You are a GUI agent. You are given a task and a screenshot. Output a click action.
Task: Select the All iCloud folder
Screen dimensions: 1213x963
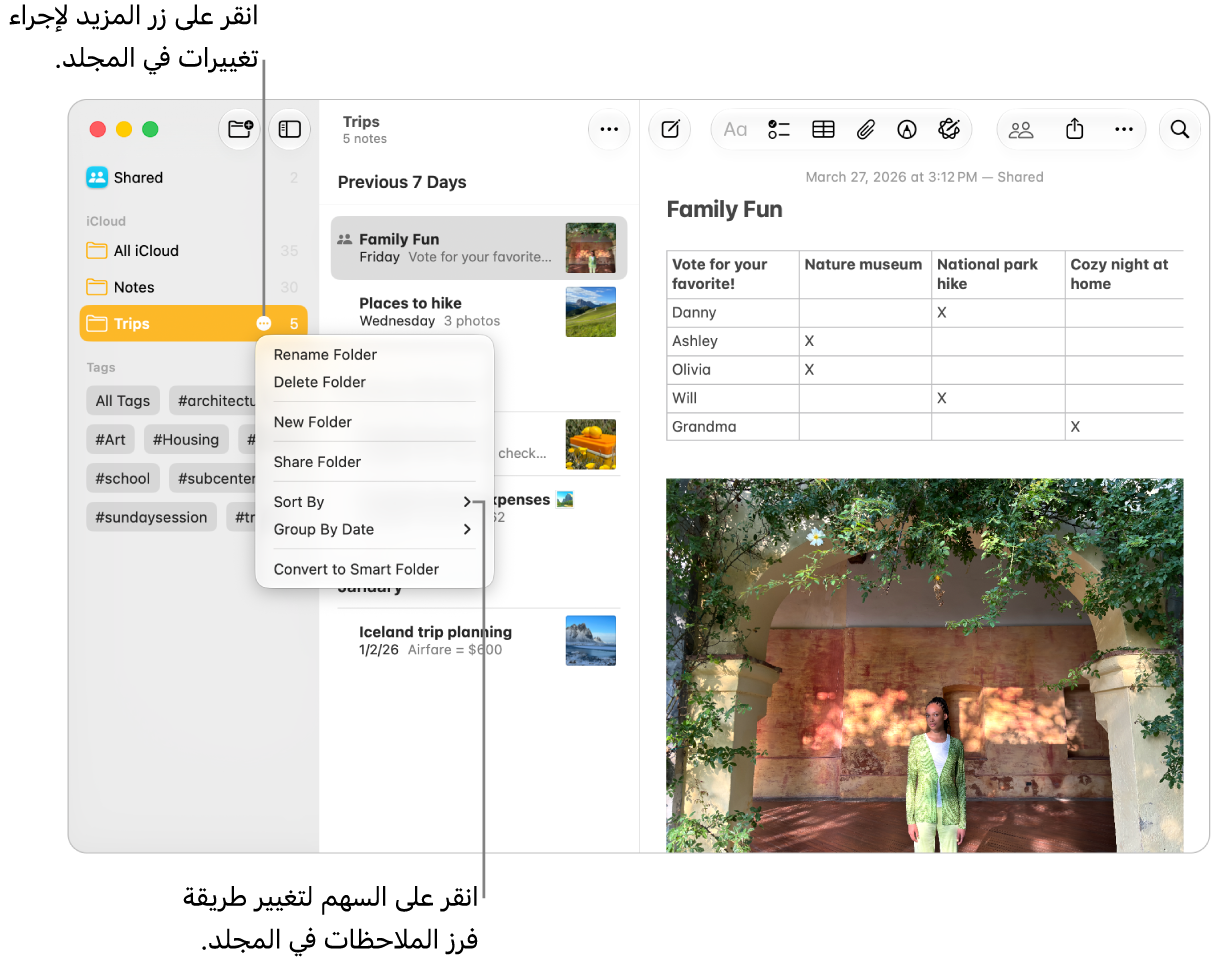click(193, 251)
